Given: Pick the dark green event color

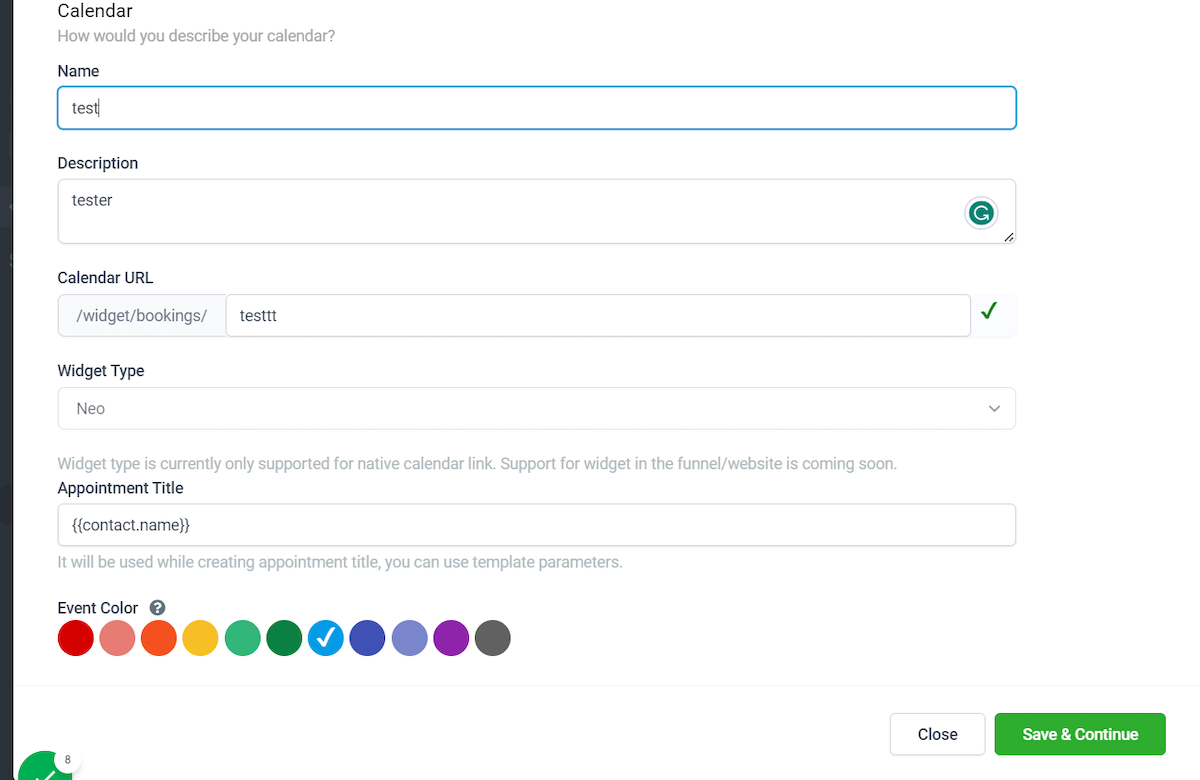Looking at the screenshot, I should (x=284, y=638).
